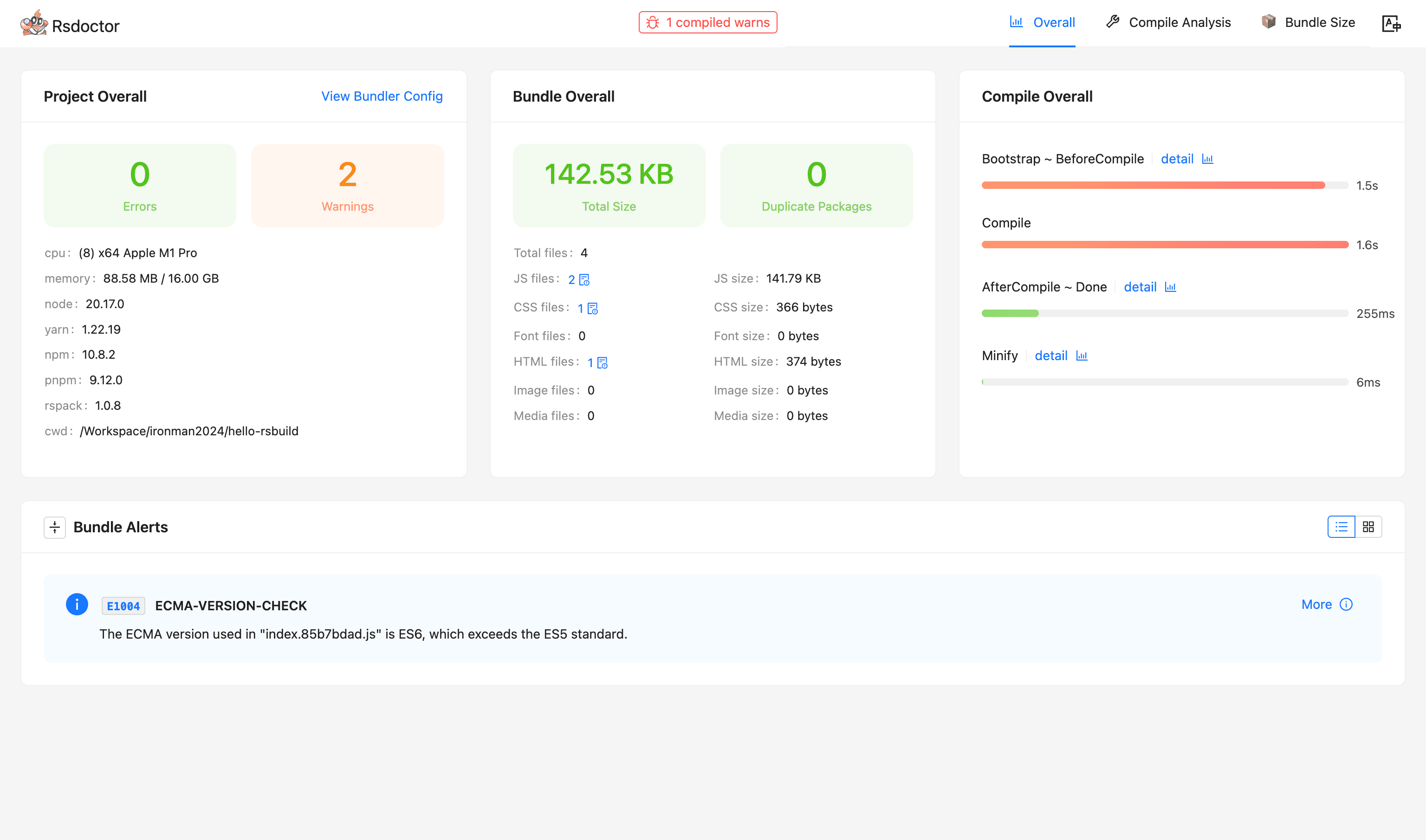
Task: Open JS files list icon
Action: coord(585,280)
